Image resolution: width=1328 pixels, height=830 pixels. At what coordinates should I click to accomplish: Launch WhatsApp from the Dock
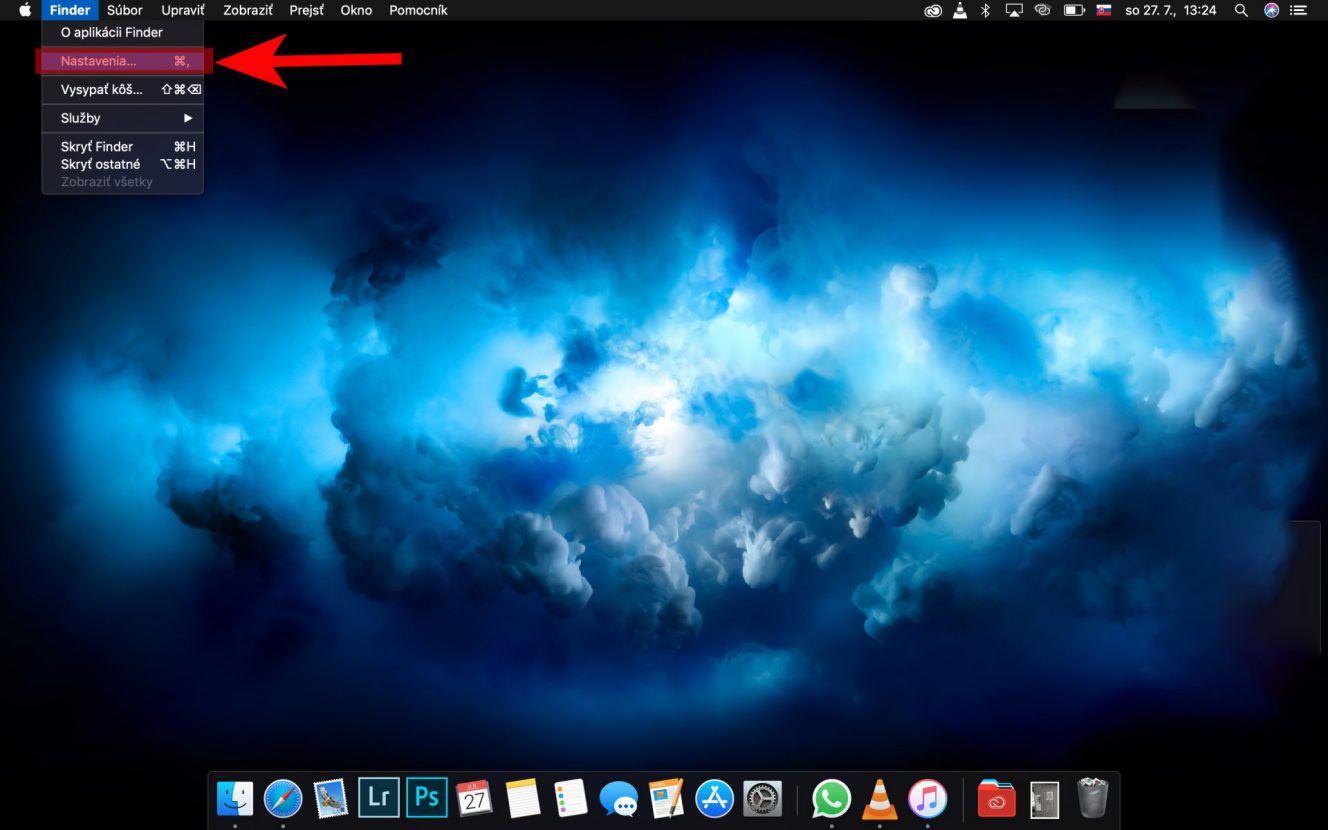tap(831, 798)
